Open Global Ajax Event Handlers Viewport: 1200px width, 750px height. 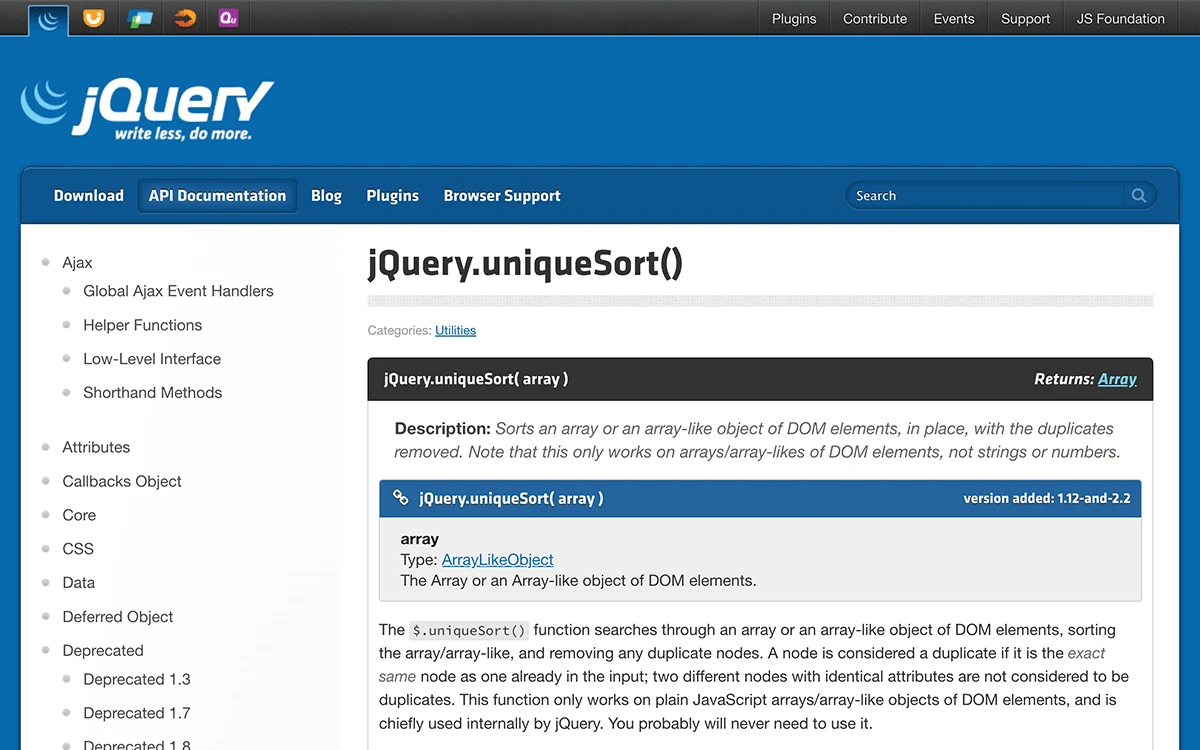pyautogui.click(x=178, y=291)
